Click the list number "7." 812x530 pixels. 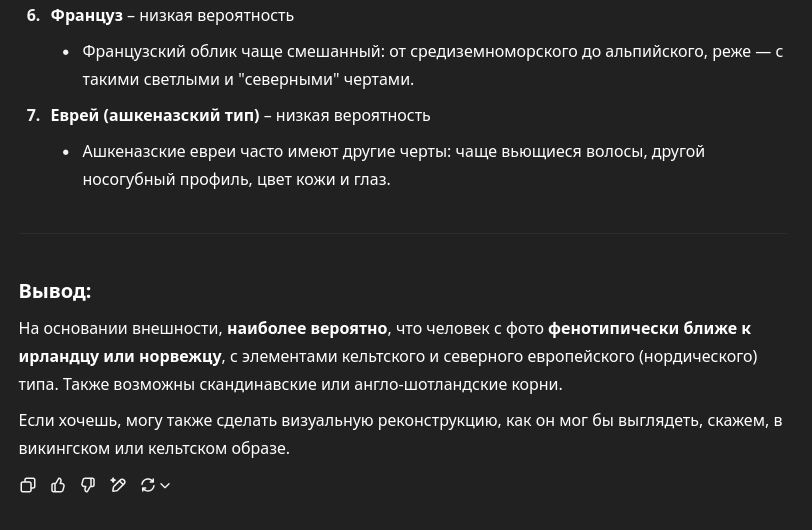33,115
